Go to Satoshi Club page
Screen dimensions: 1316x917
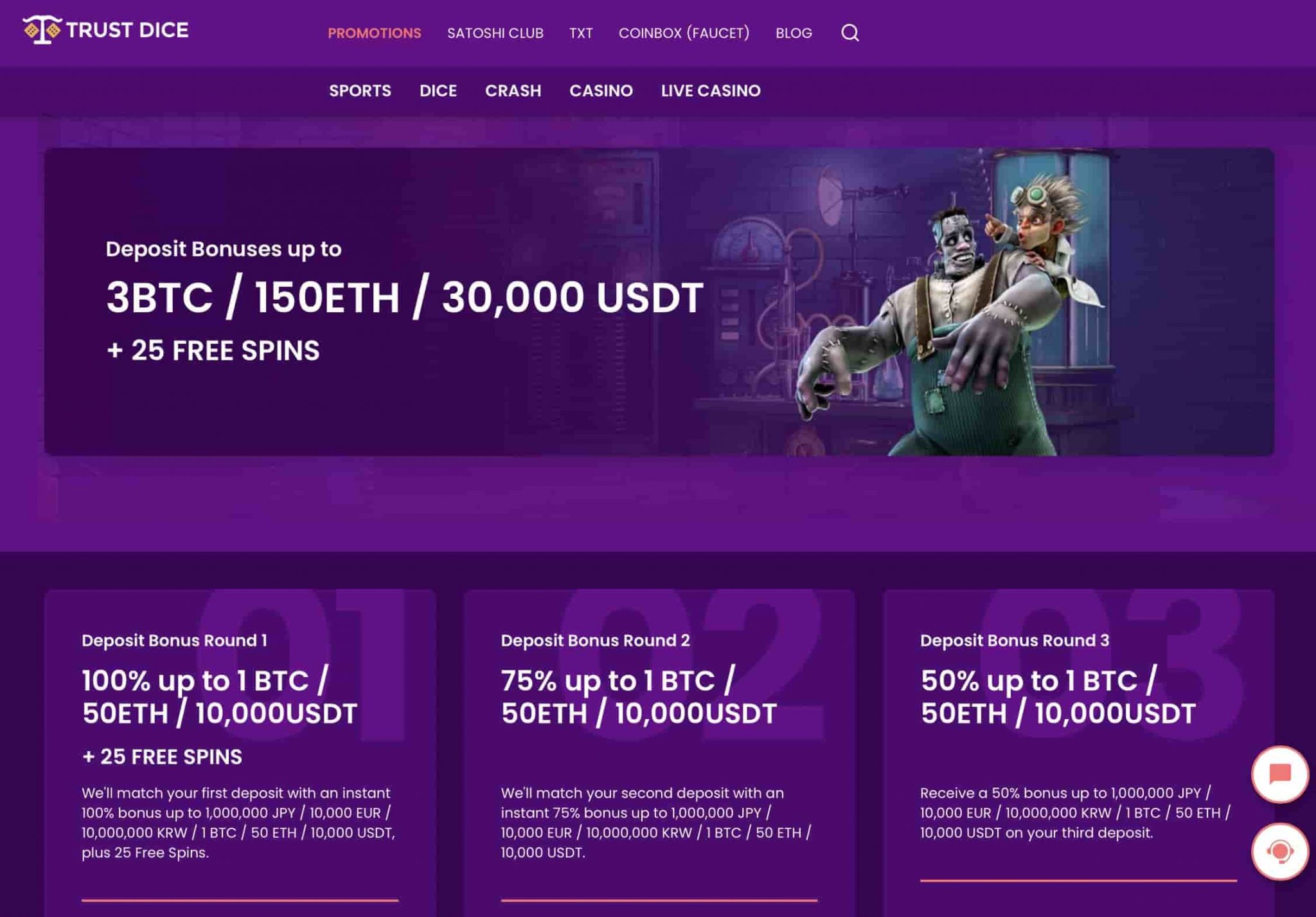coord(495,33)
